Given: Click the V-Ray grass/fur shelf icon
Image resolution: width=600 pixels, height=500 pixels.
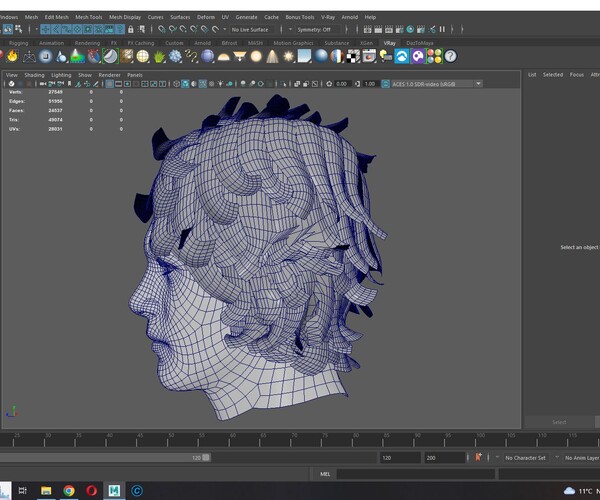Looking at the screenshot, I should [x=159, y=56].
